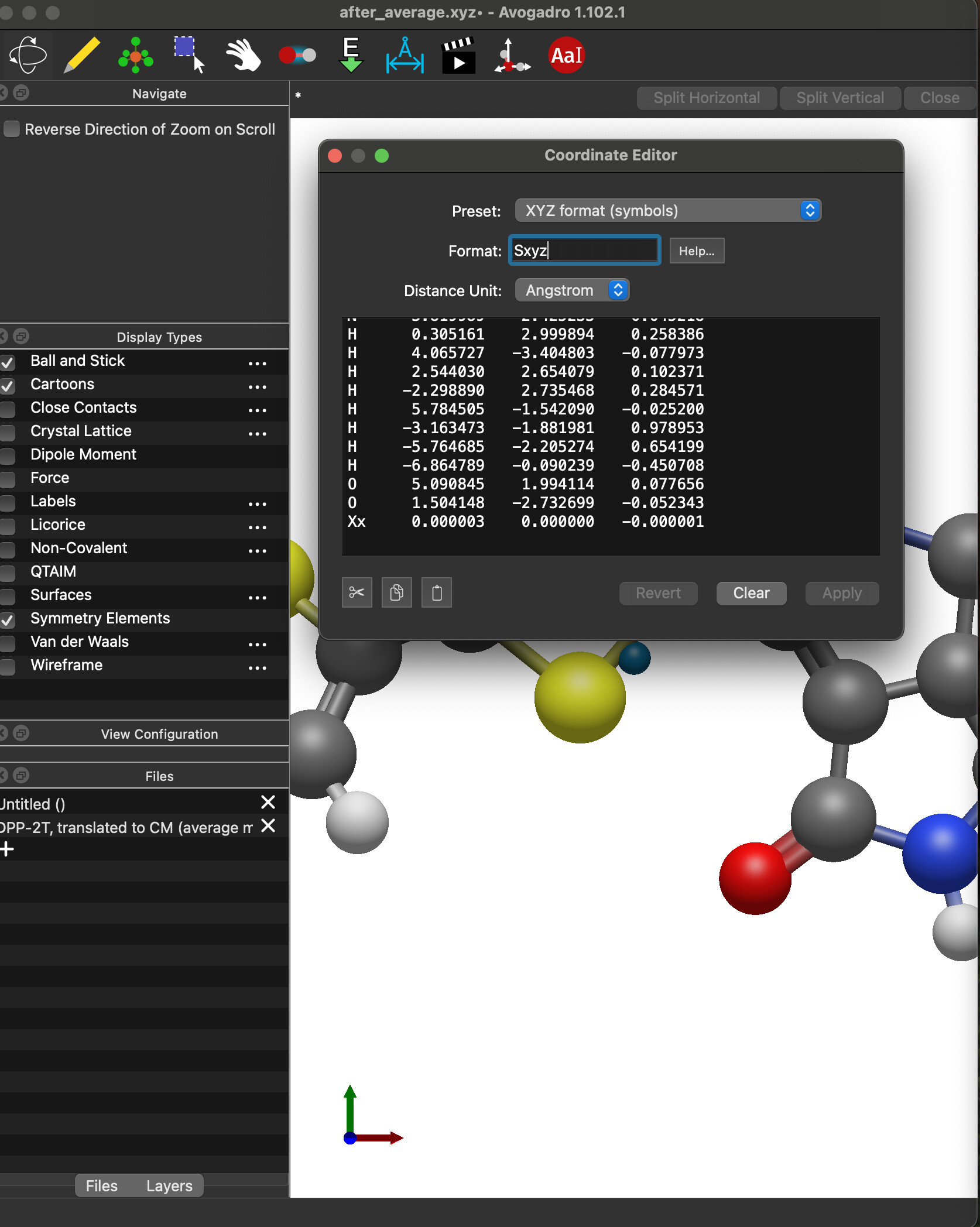Viewport: 980px width, 1227px height.
Task: Enable the Van der Waals display type
Action: (x=8, y=643)
